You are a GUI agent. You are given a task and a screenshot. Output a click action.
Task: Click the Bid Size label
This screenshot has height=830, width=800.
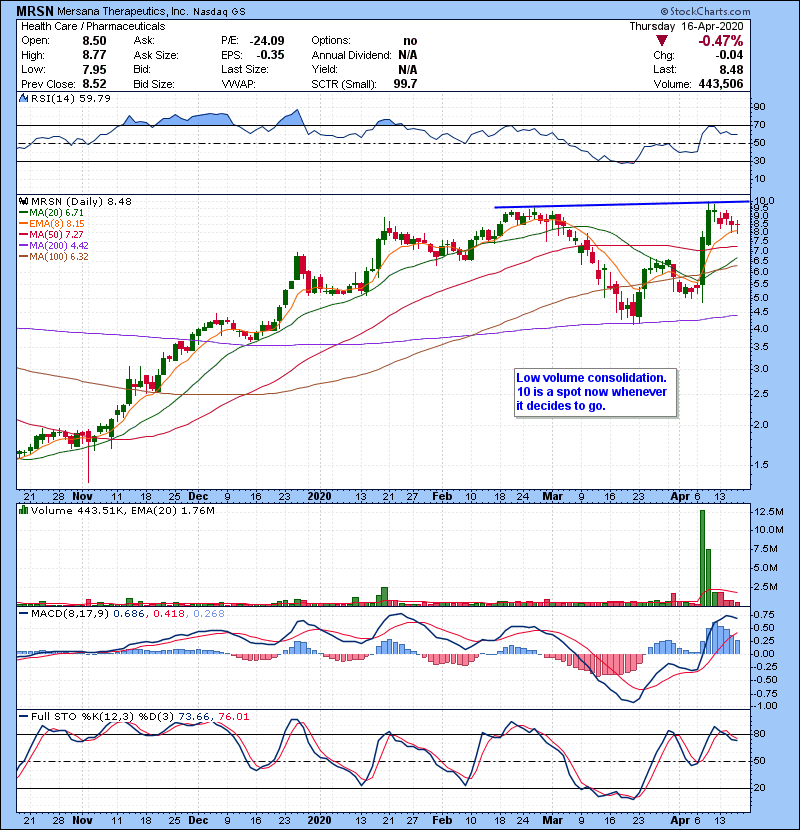point(154,84)
